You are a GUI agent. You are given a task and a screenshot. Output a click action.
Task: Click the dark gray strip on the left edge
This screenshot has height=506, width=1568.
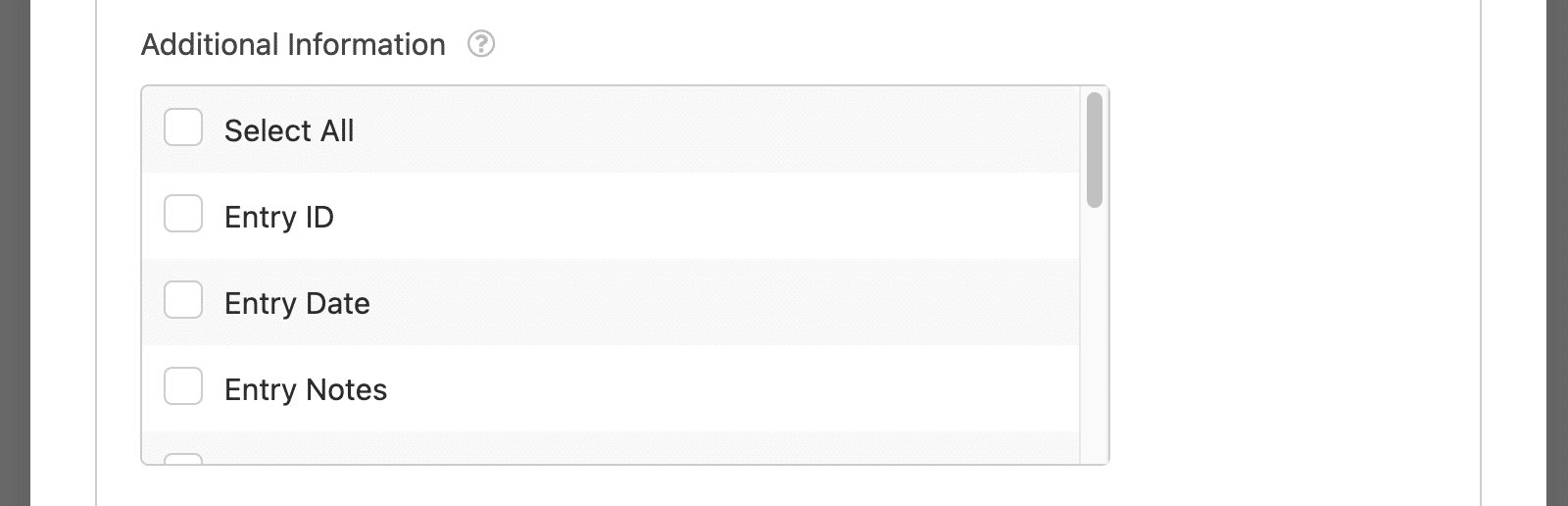[x=15, y=253]
